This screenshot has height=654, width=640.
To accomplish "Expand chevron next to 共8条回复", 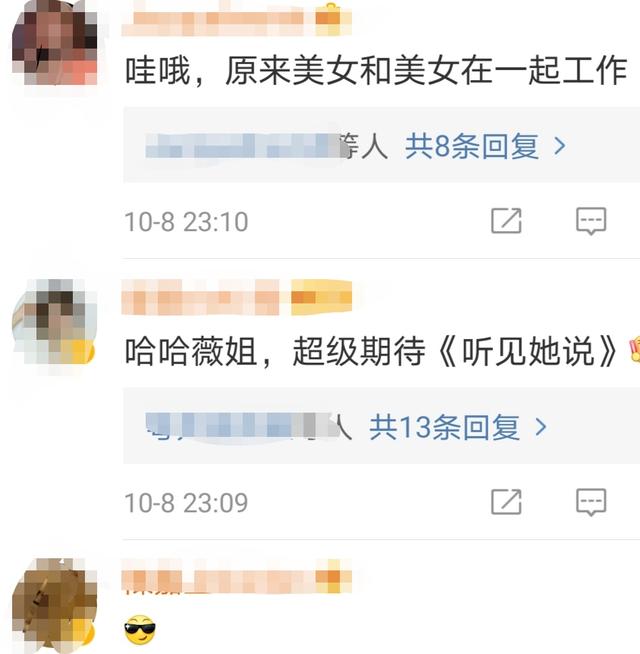I will click(x=559, y=146).
